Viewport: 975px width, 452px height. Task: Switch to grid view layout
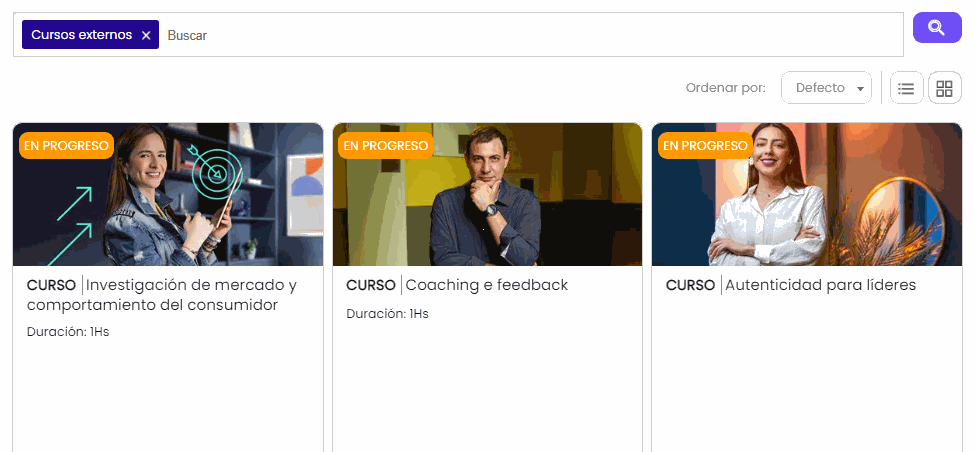coord(945,88)
